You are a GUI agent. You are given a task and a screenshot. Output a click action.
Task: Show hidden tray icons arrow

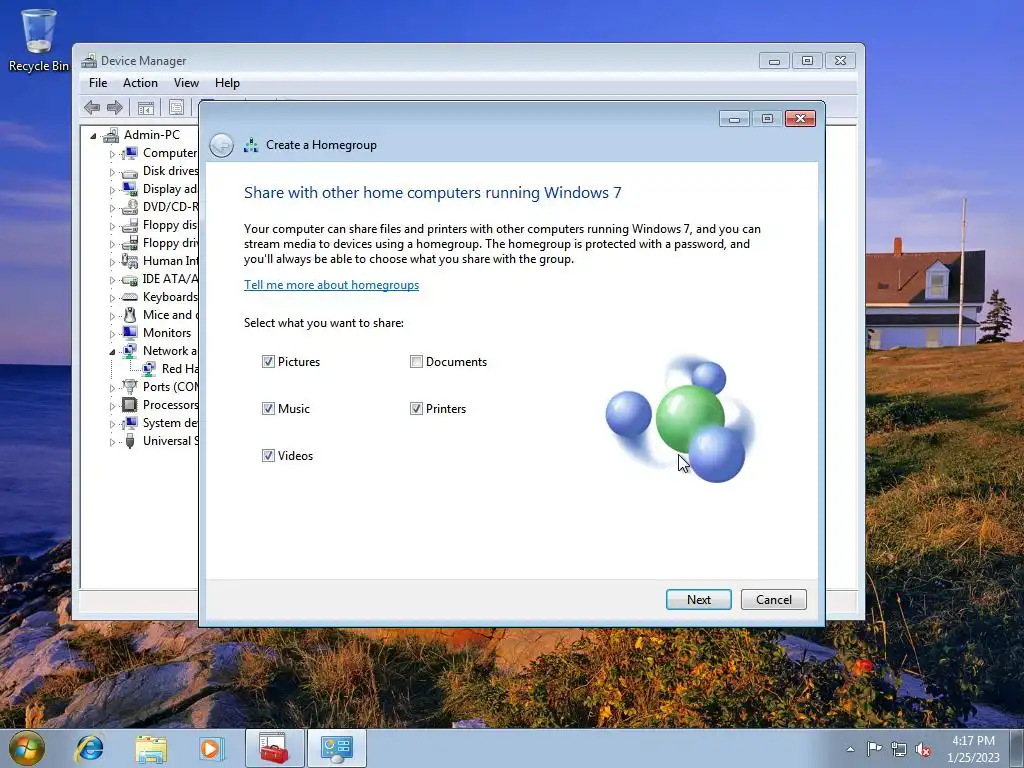click(850, 749)
